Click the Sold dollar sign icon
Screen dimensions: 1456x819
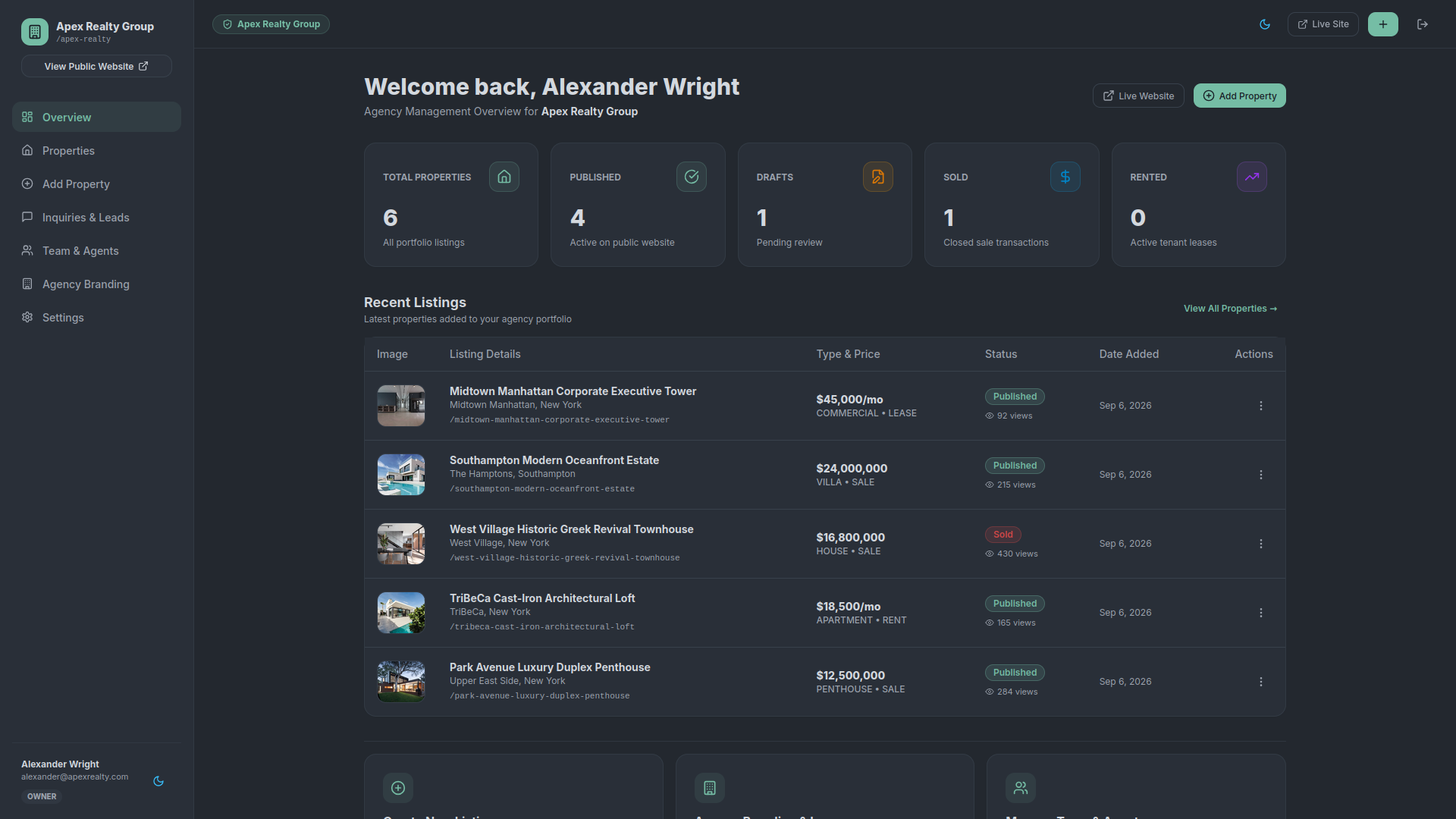point(1065,177)
